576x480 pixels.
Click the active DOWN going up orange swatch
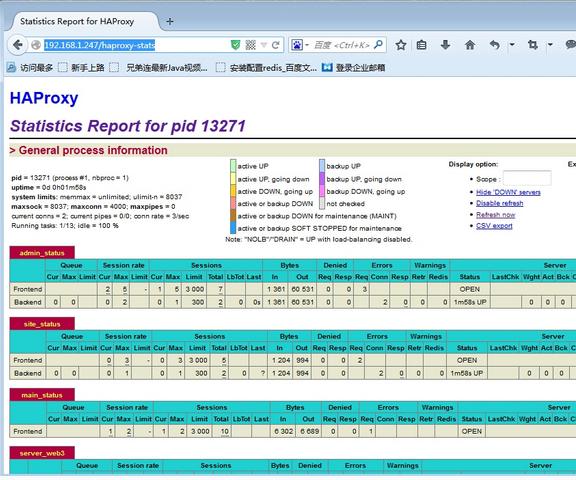(233, 191)
